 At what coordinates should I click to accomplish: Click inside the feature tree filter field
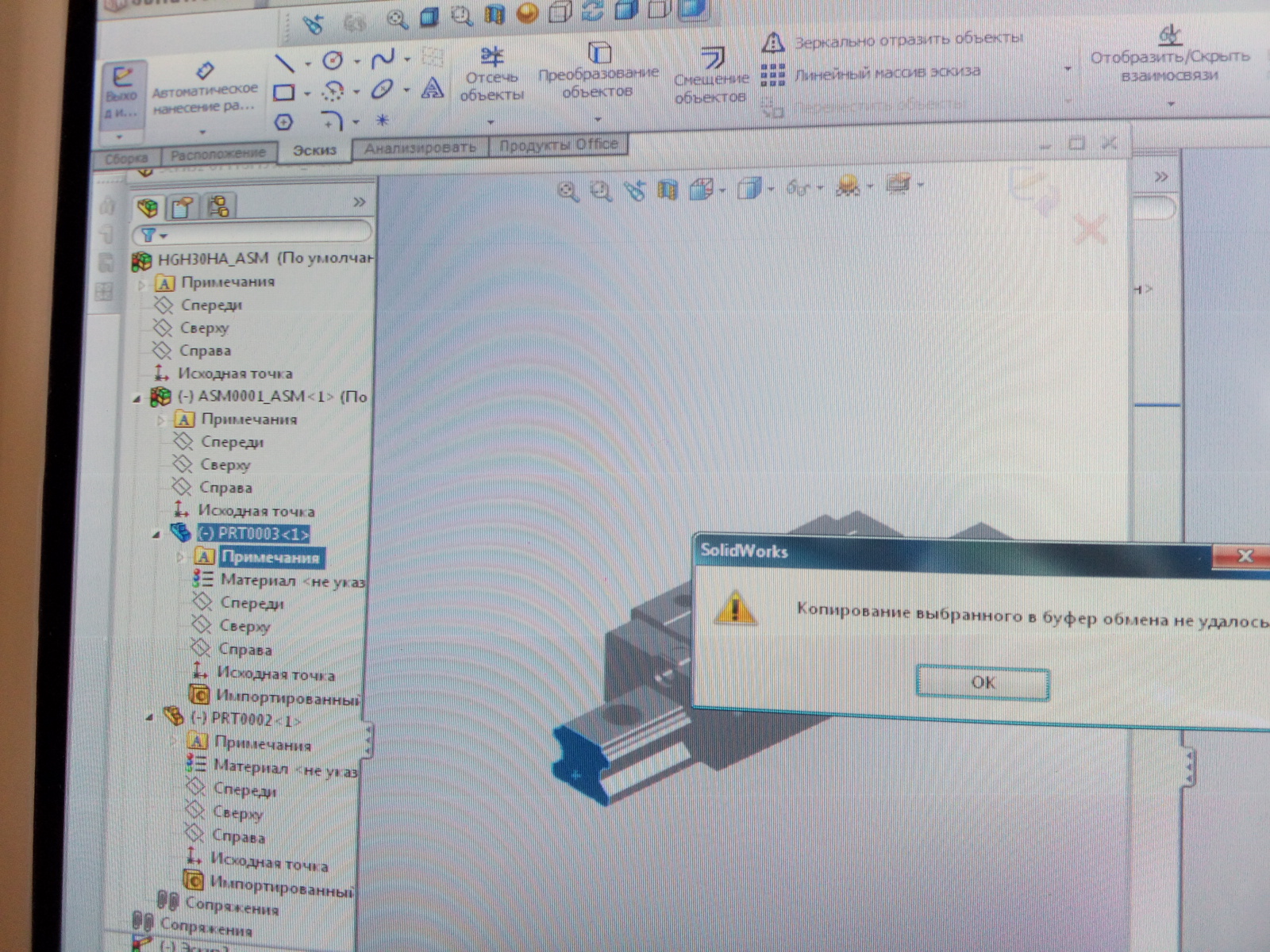tap(252, 233)
